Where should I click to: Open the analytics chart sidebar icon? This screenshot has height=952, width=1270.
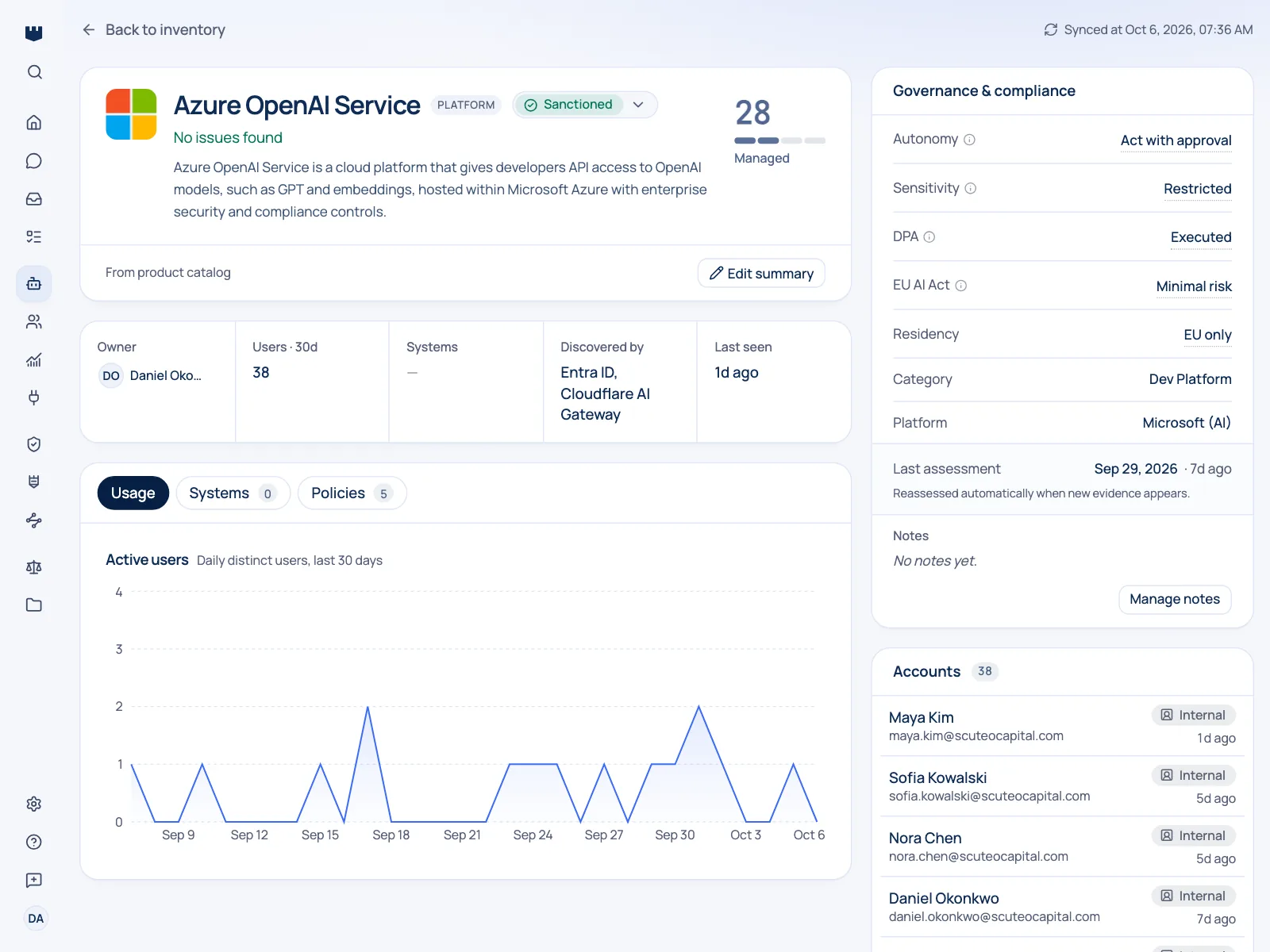[34, 359]
